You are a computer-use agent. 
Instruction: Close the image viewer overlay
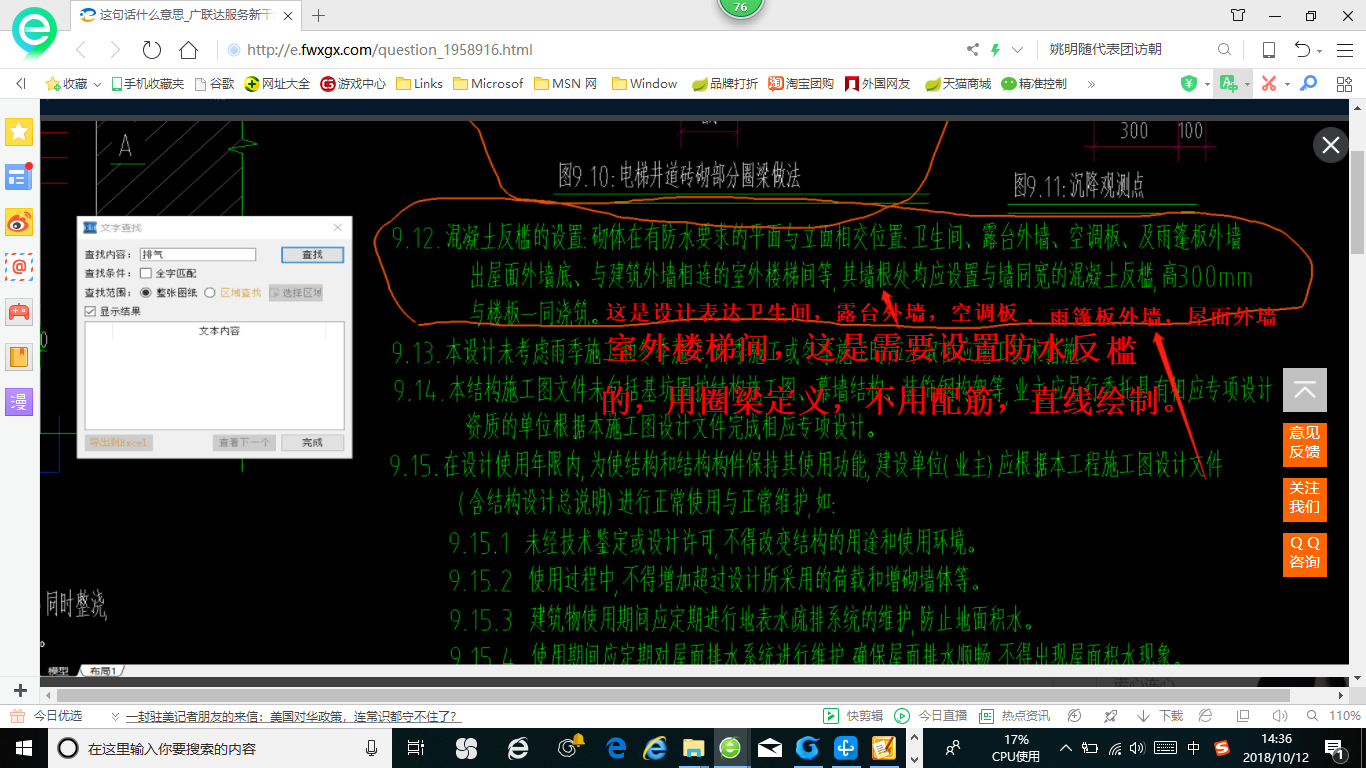[1331, 145]
